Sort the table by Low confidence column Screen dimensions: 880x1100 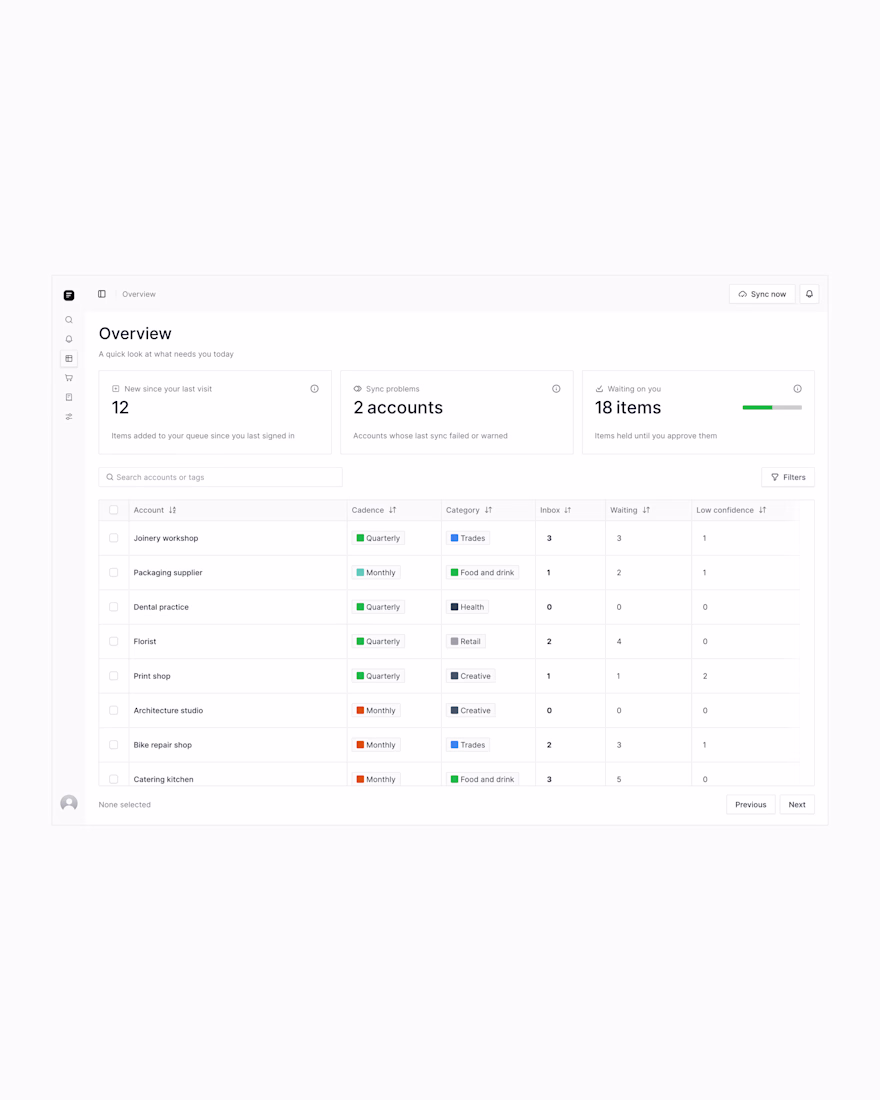pos(762,510)
